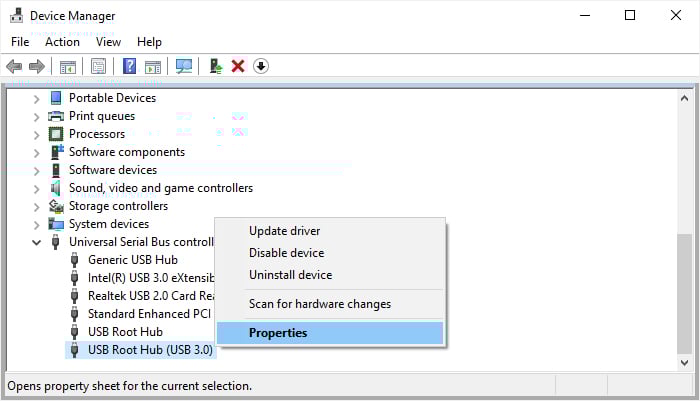Viewport: 700px width, 401px height.
Task: Click the Update device driver toolbar icon
Action: 216,66
